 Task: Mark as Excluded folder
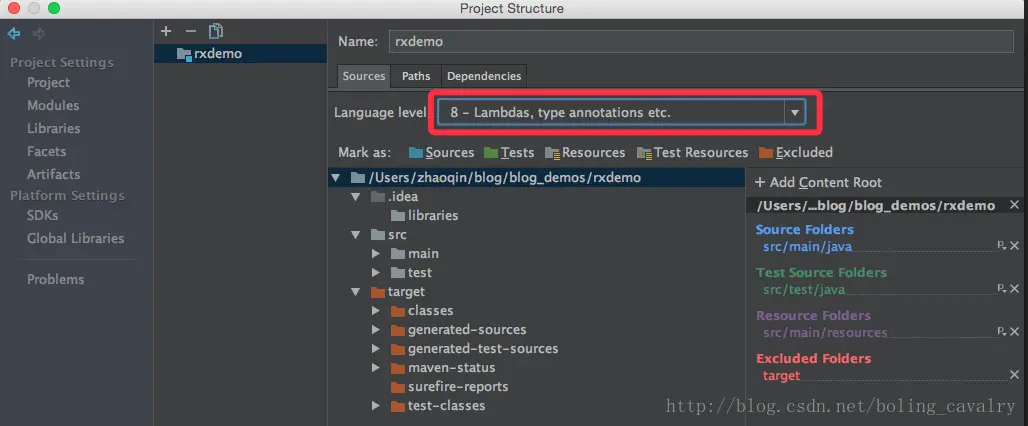pyautogui.click(x=796, y=153)
